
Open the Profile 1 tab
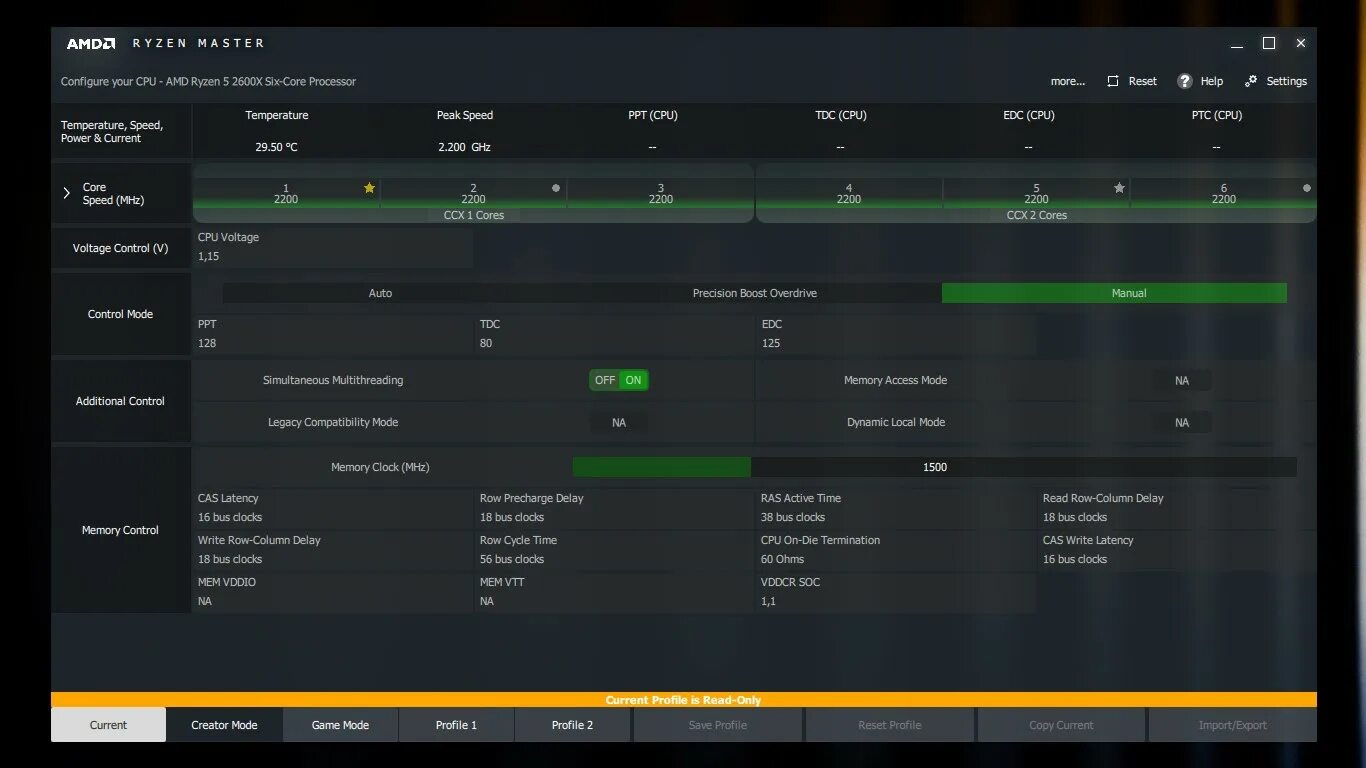click(x=456, y=725)
